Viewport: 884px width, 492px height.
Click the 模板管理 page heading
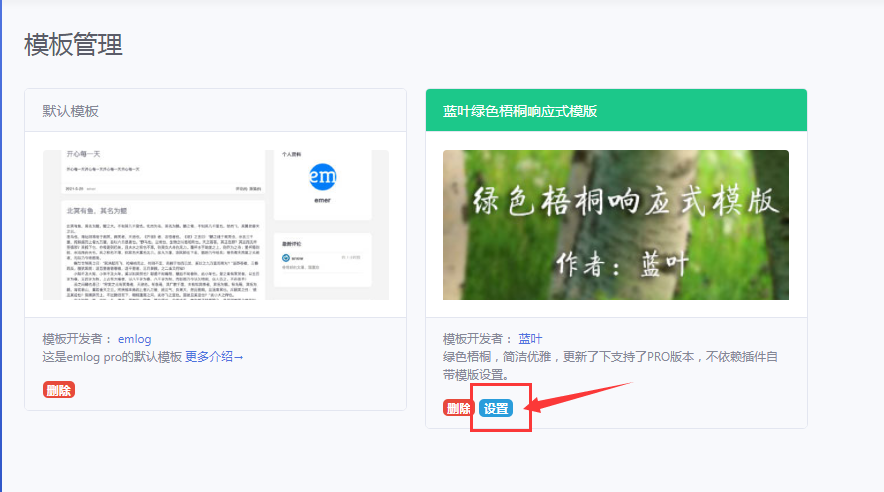point(73,45)
